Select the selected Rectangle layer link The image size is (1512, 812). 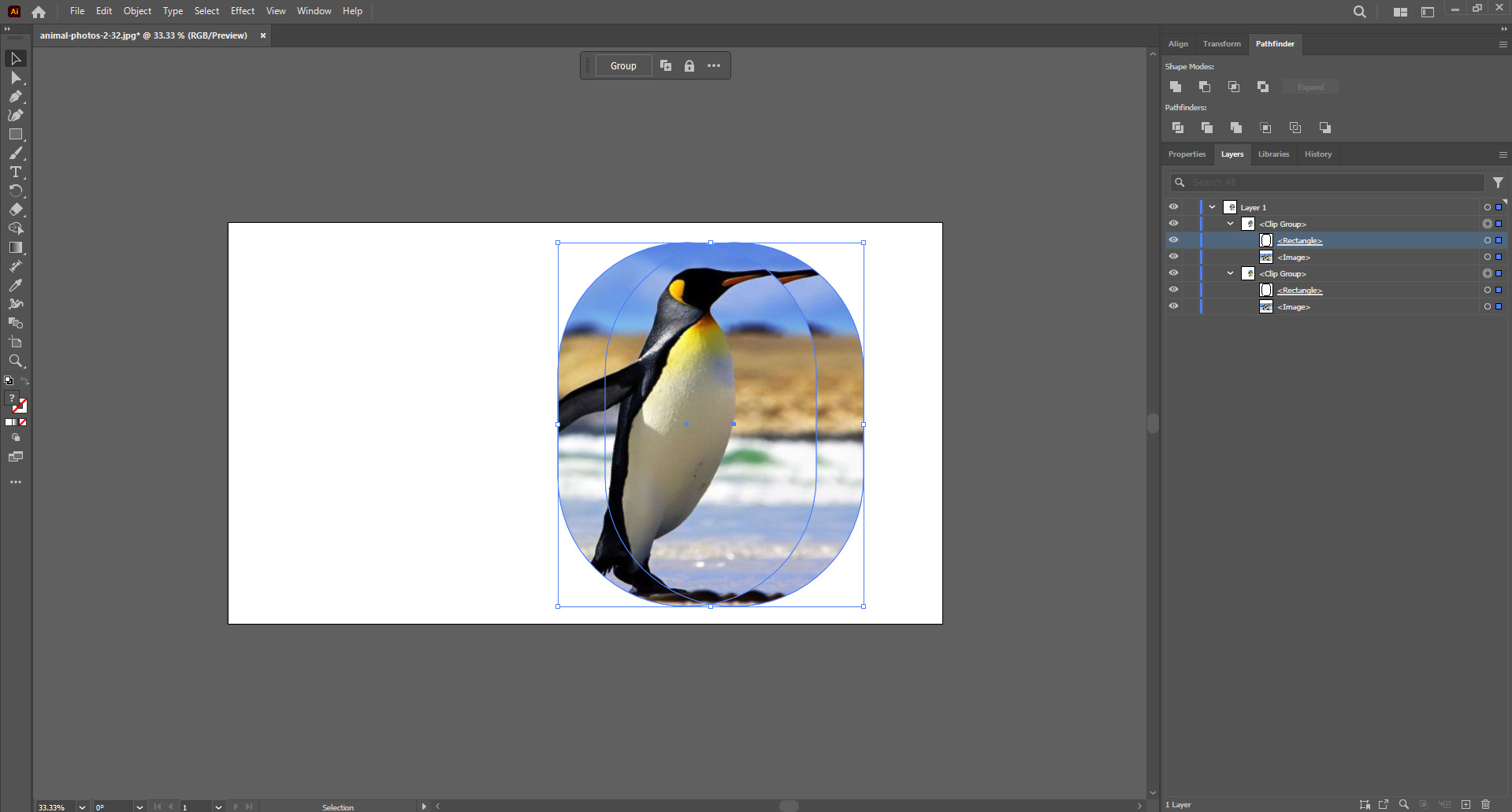tap(1298, 240)
